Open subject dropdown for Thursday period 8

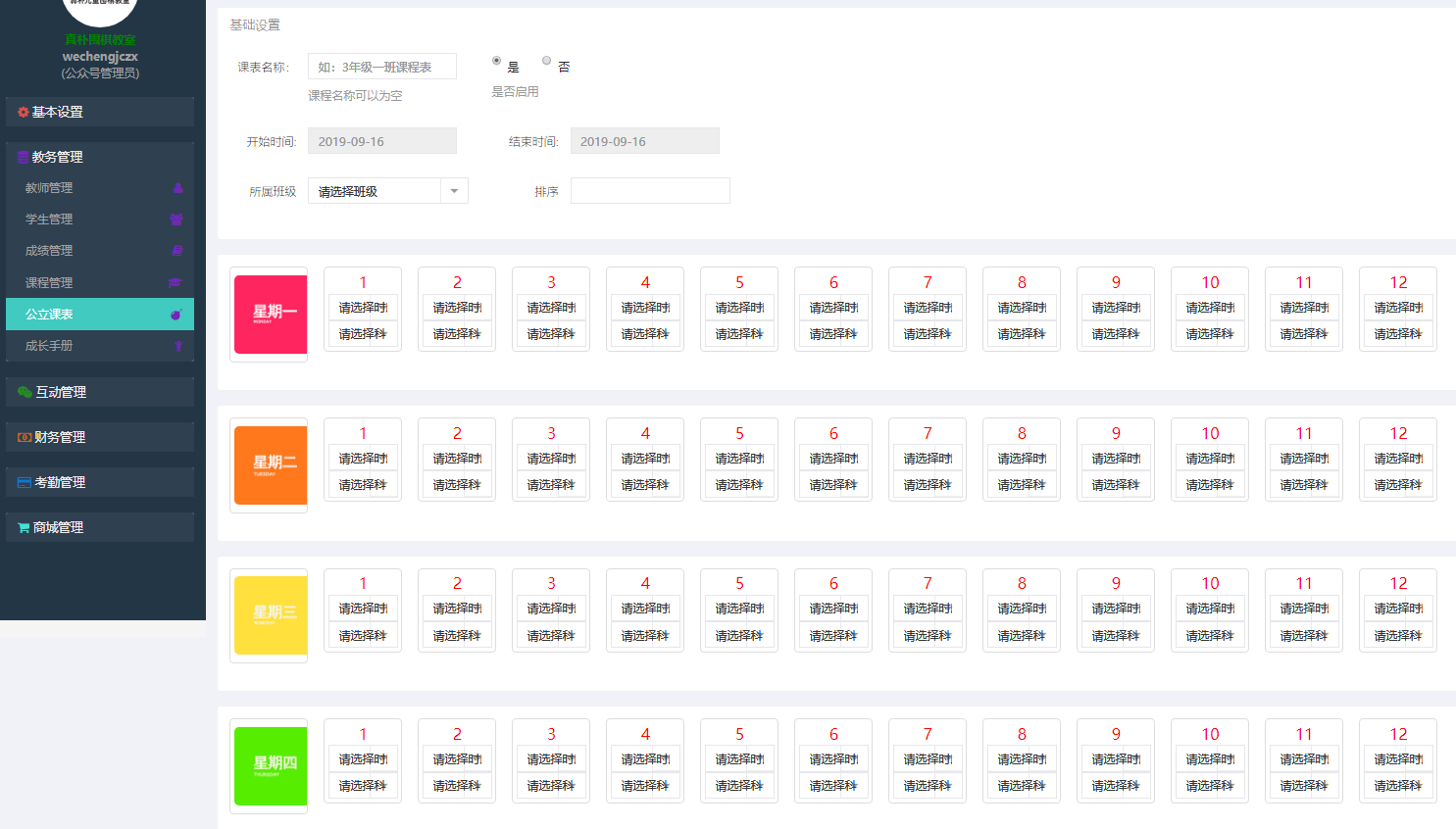click(x=1022, y=786)
